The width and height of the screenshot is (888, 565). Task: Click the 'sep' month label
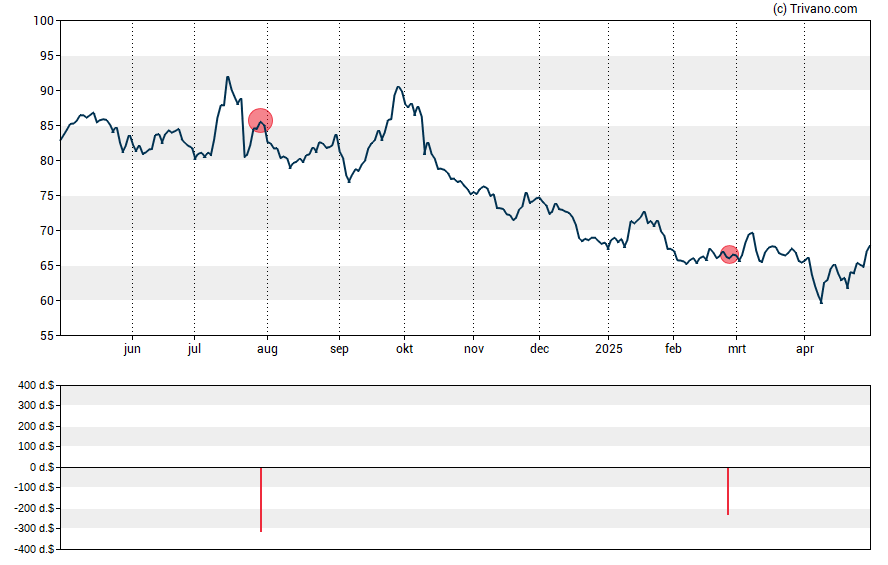(x=339, y=349)
